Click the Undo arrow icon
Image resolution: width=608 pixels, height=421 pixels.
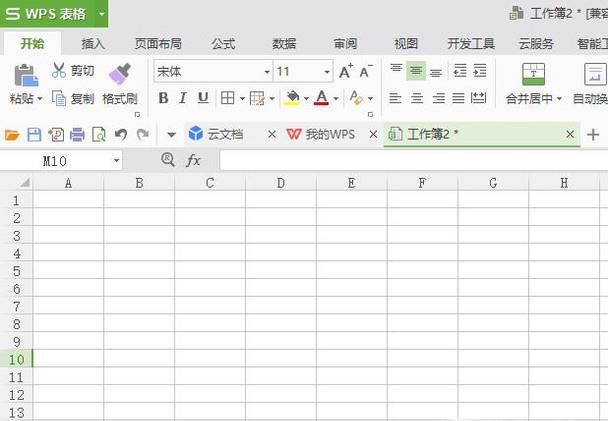click(x=121, y=134)
